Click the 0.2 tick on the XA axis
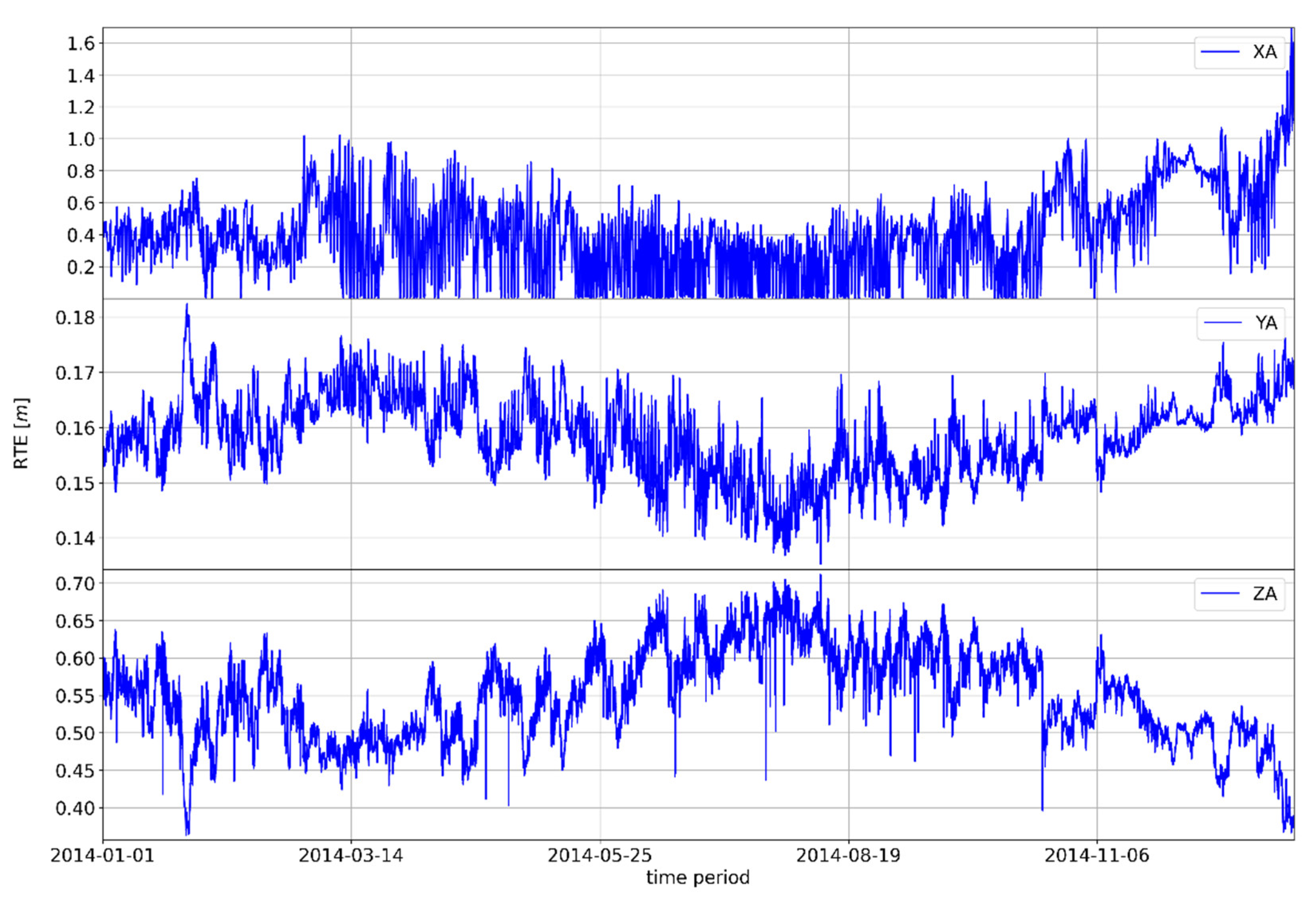The image size is (1316, 907). [x=81, y=267]
